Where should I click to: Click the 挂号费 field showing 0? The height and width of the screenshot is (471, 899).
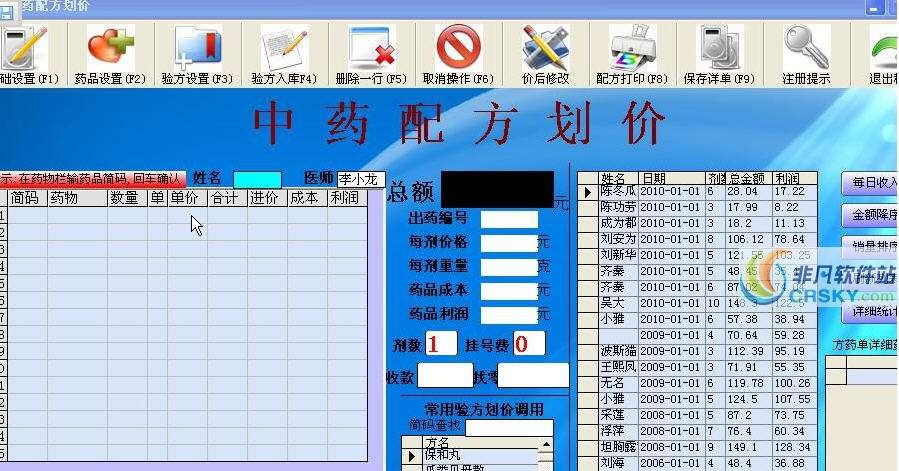(529, 344)
